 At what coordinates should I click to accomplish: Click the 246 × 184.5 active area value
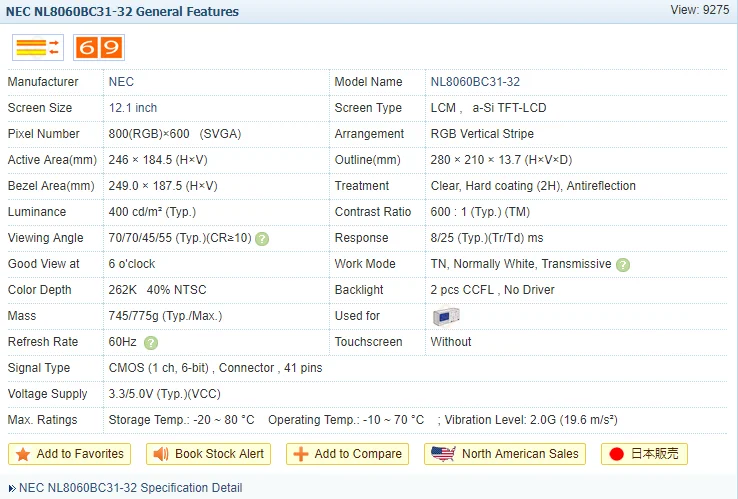click(x=158, y=160)
